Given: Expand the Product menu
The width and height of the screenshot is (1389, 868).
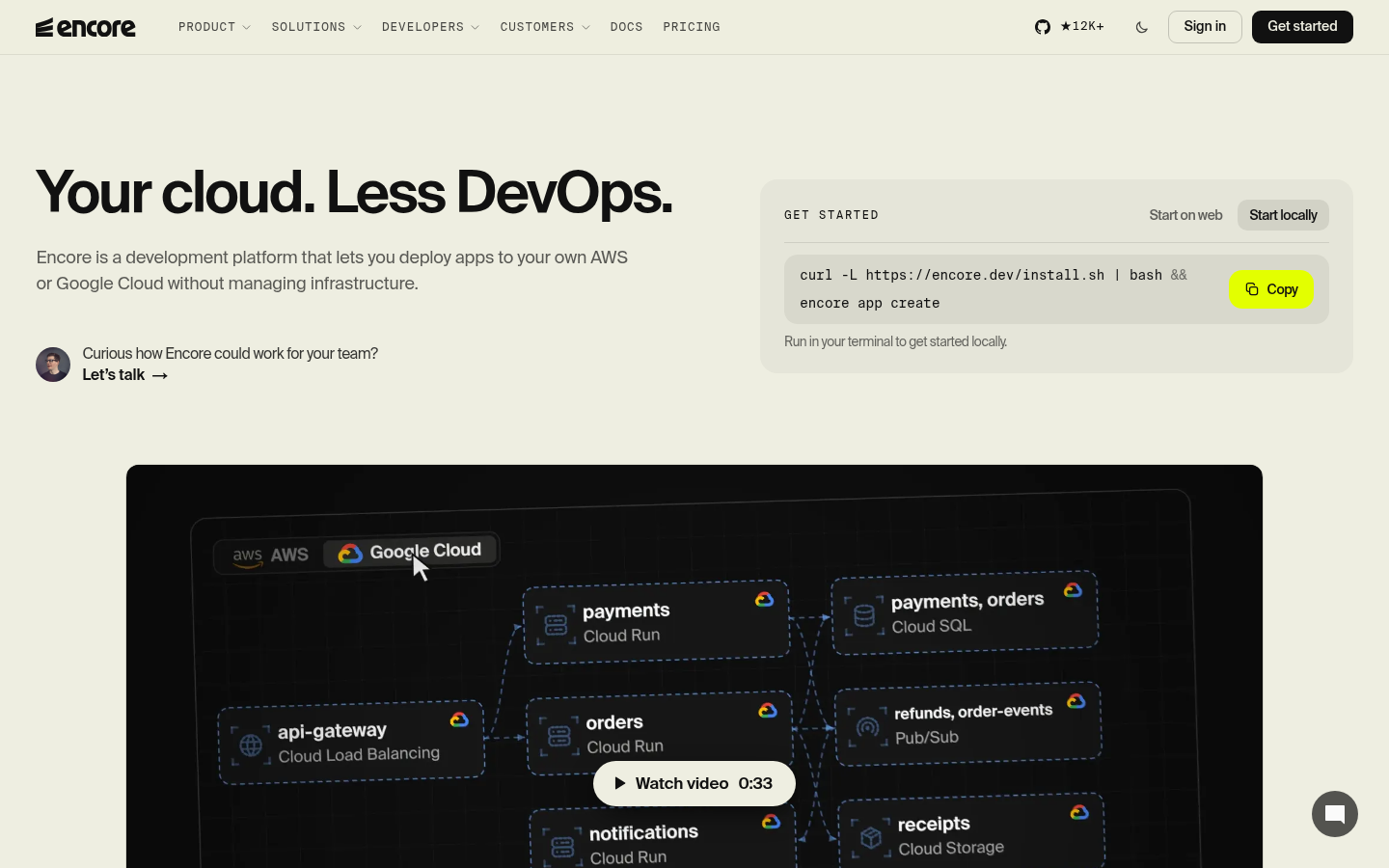Looking at the screenshot, I should click(x=214, y=27).
